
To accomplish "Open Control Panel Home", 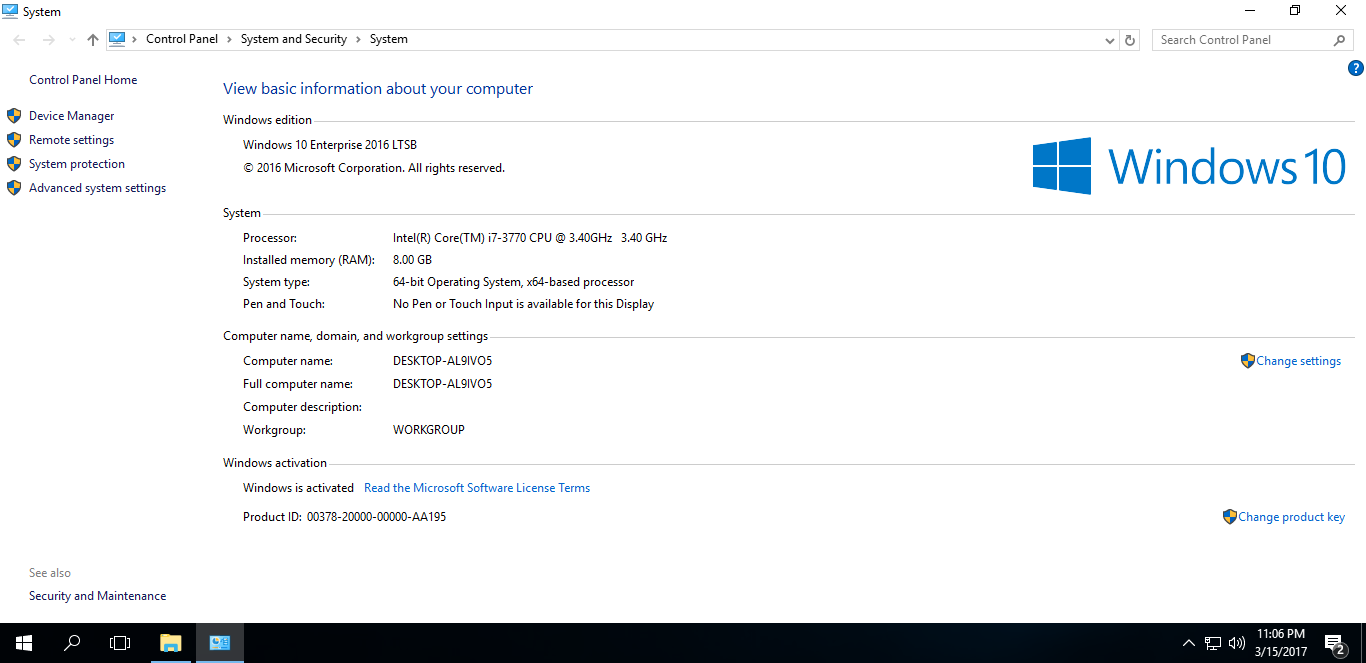I will [83, 80].
